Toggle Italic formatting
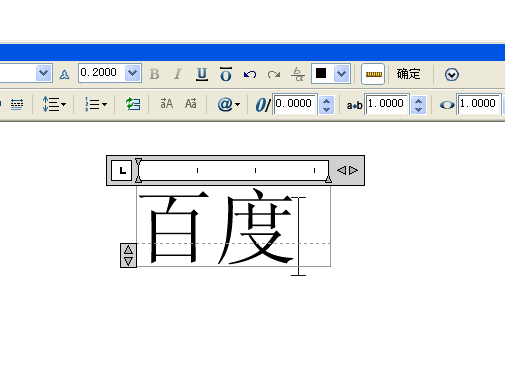505x374 pixels. pos(178,74)
